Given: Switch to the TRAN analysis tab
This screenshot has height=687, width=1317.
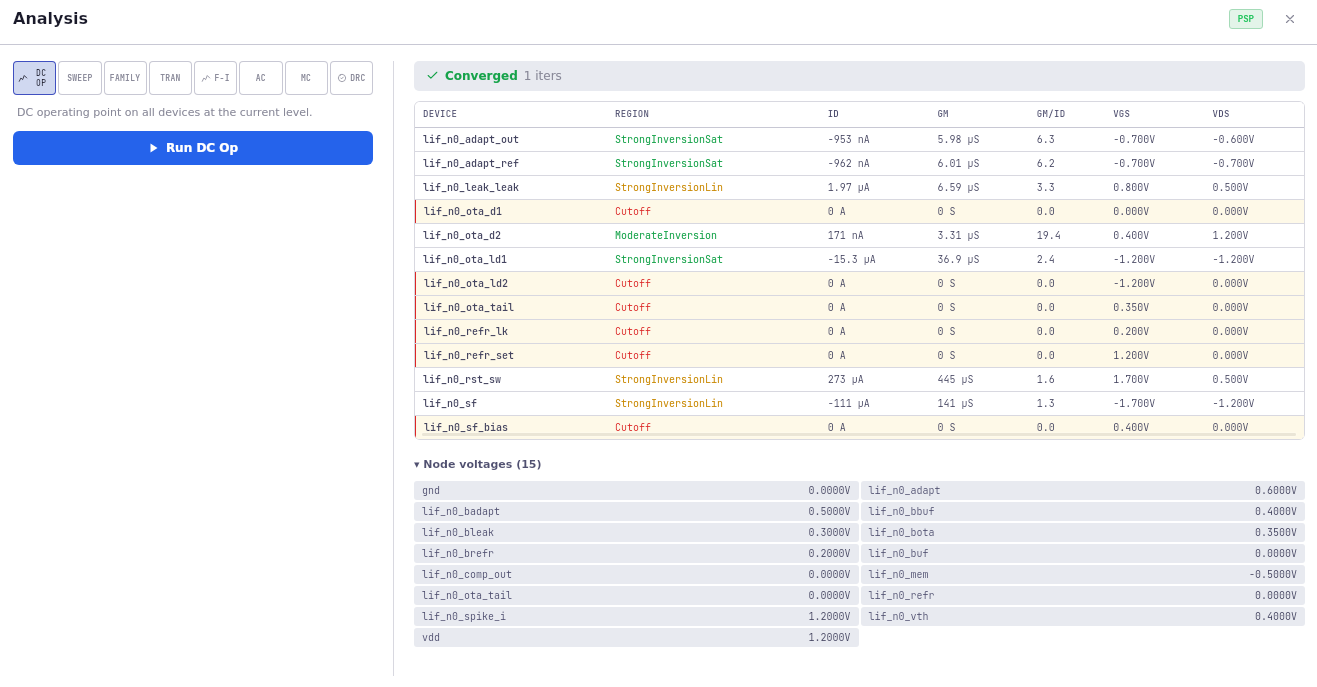Looking at the screenshot, I should point(170,78).
